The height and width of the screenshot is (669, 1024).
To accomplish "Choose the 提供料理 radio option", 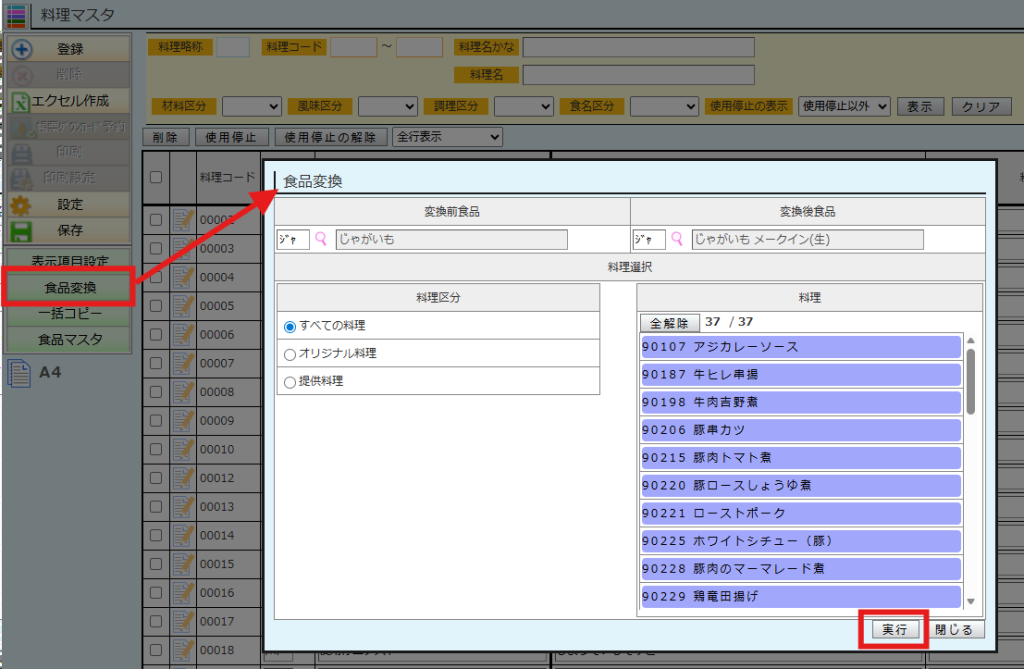I will (x=290, y=381).
